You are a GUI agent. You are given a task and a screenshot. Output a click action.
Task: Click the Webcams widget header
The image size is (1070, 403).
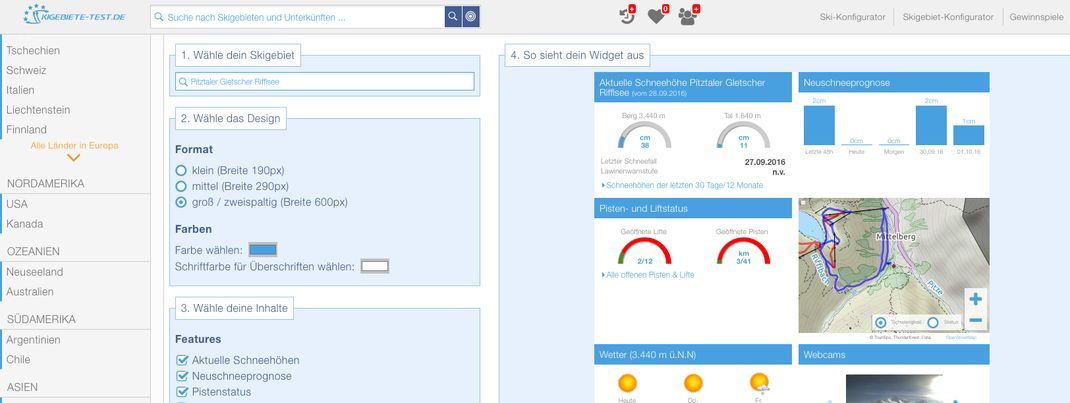pos(894,355)
